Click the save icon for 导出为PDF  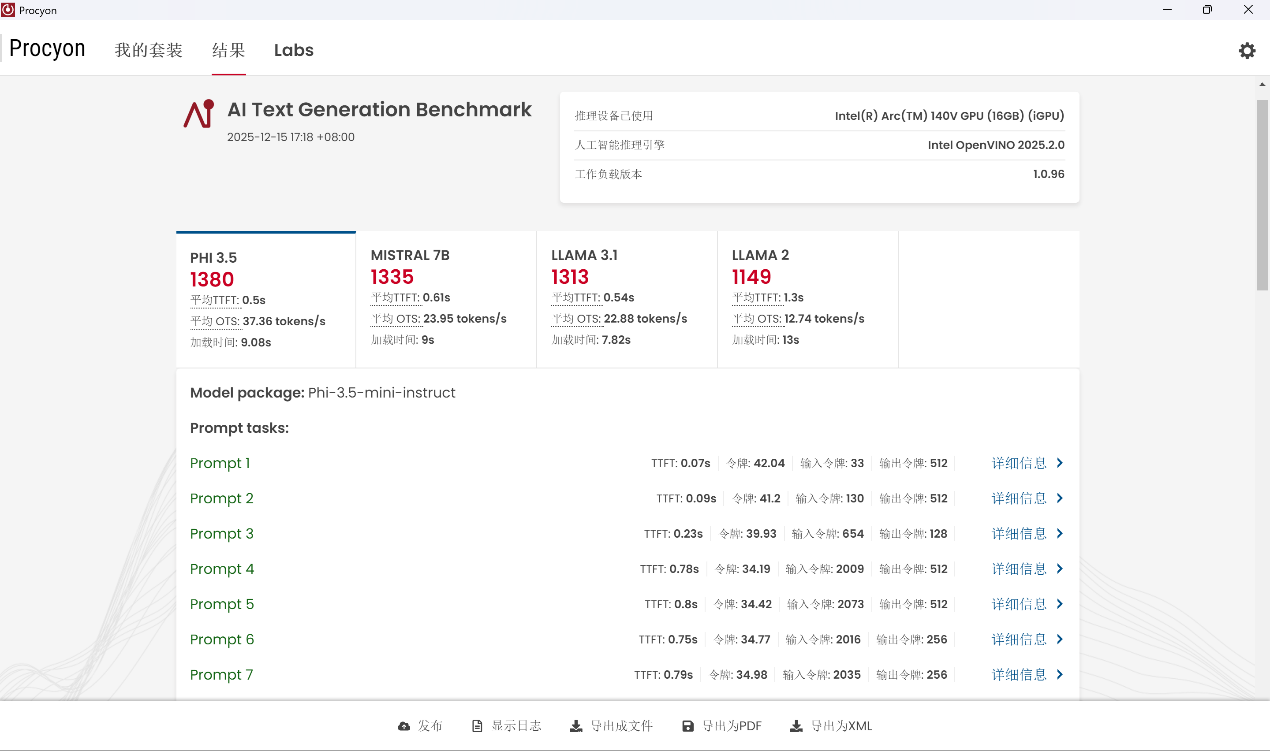point(688,726)
